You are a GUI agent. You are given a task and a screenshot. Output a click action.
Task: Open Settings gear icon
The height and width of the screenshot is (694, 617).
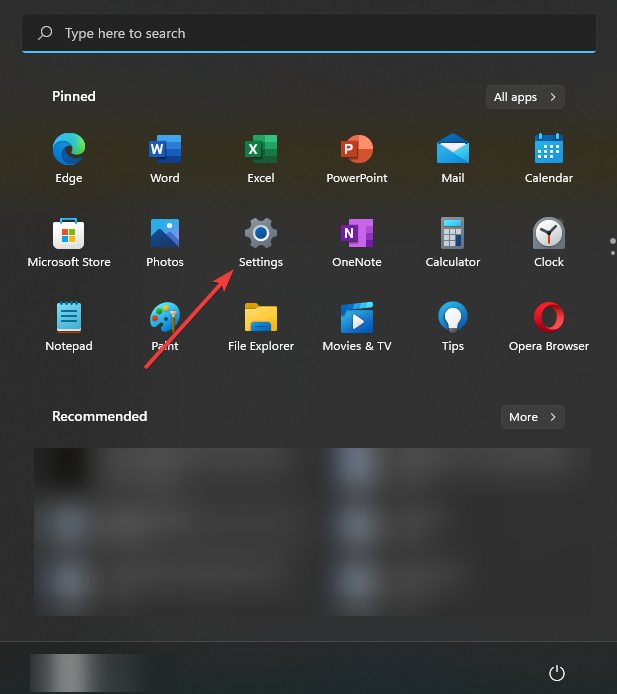tap(261, 233)
